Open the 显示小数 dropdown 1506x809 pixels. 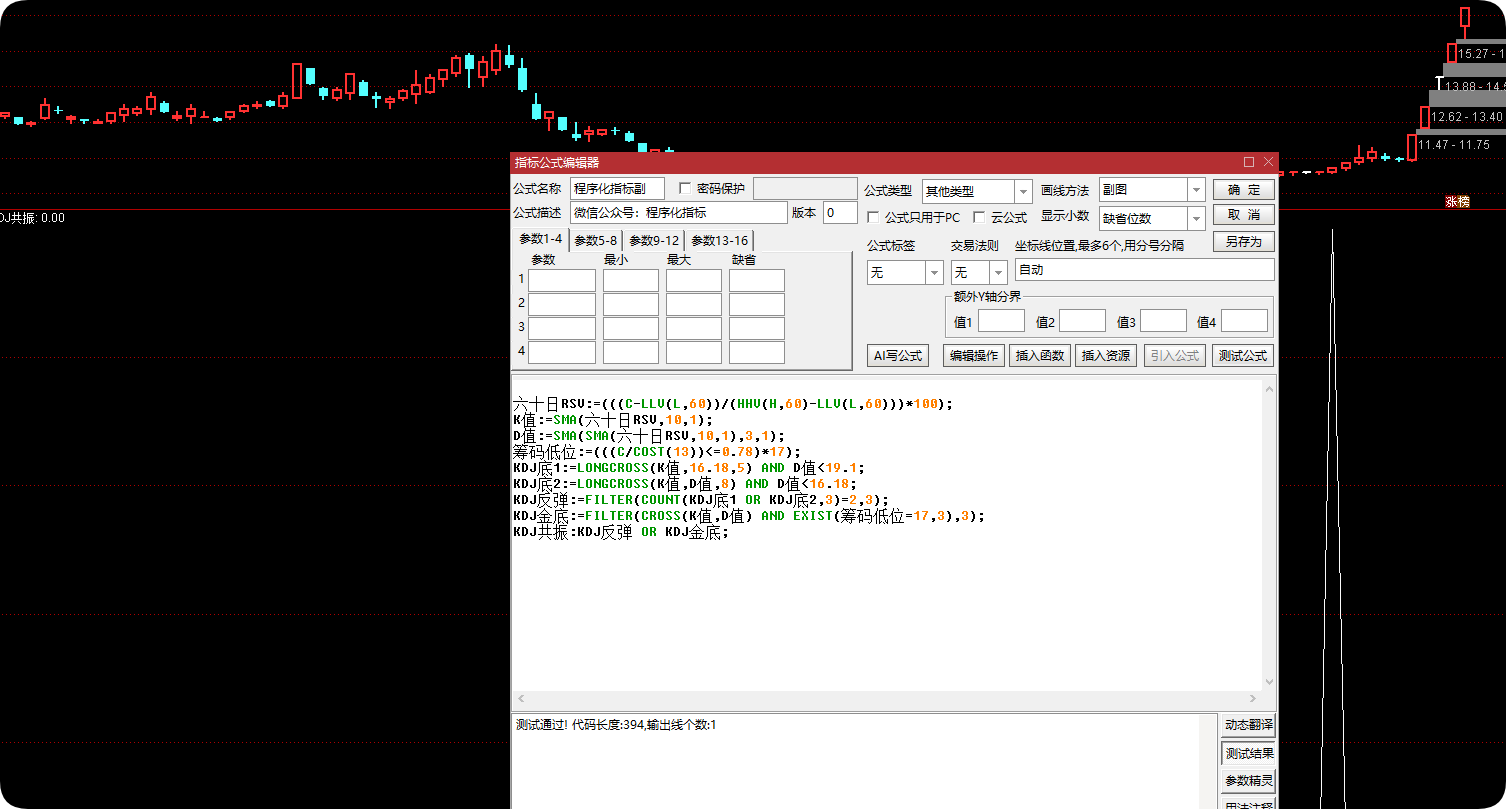(1196, 218)
